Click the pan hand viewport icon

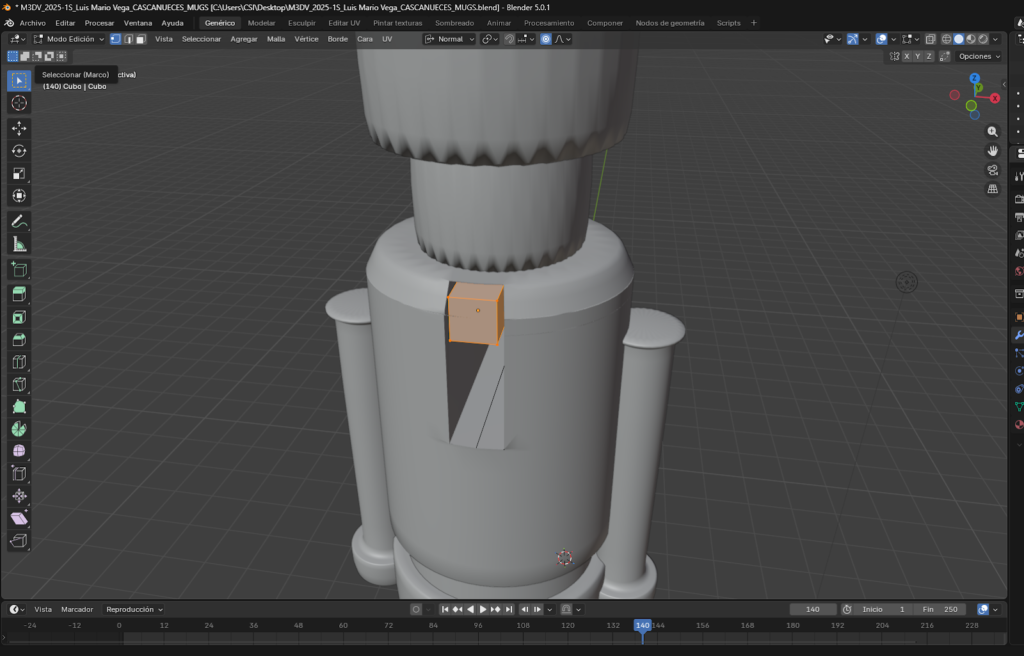992,150
